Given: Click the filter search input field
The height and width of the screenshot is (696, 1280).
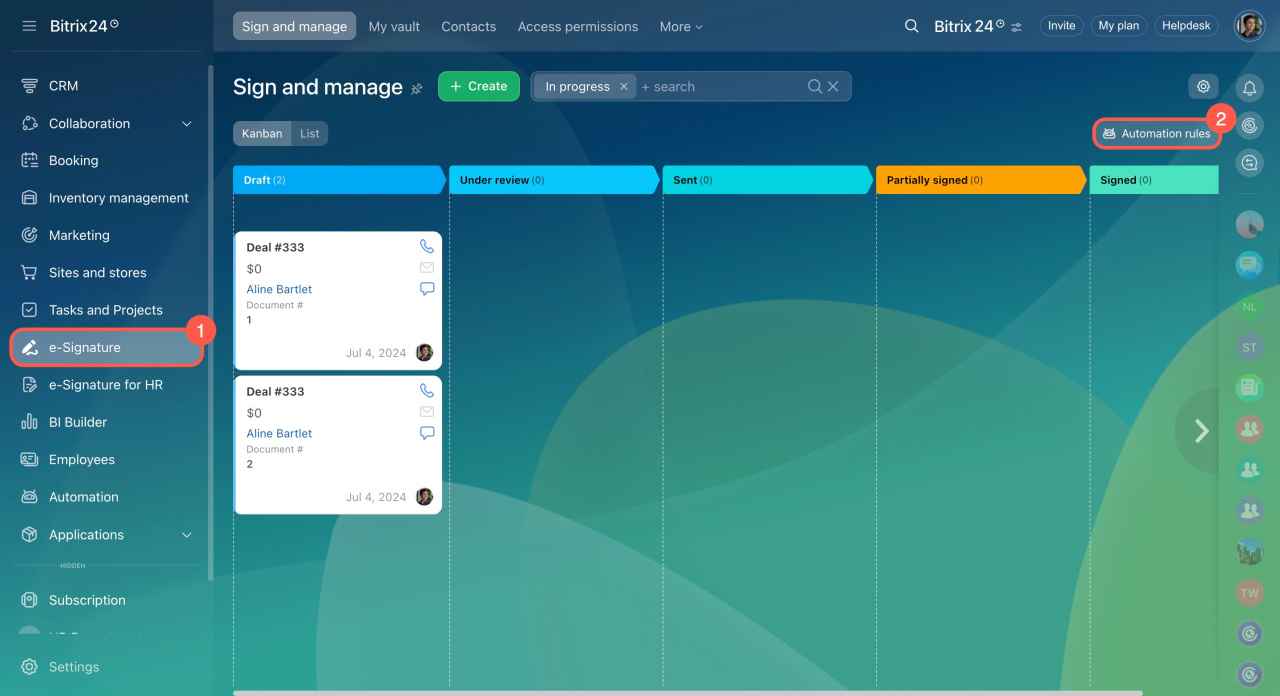Looking at the screenshot, I should pos(720,87).
